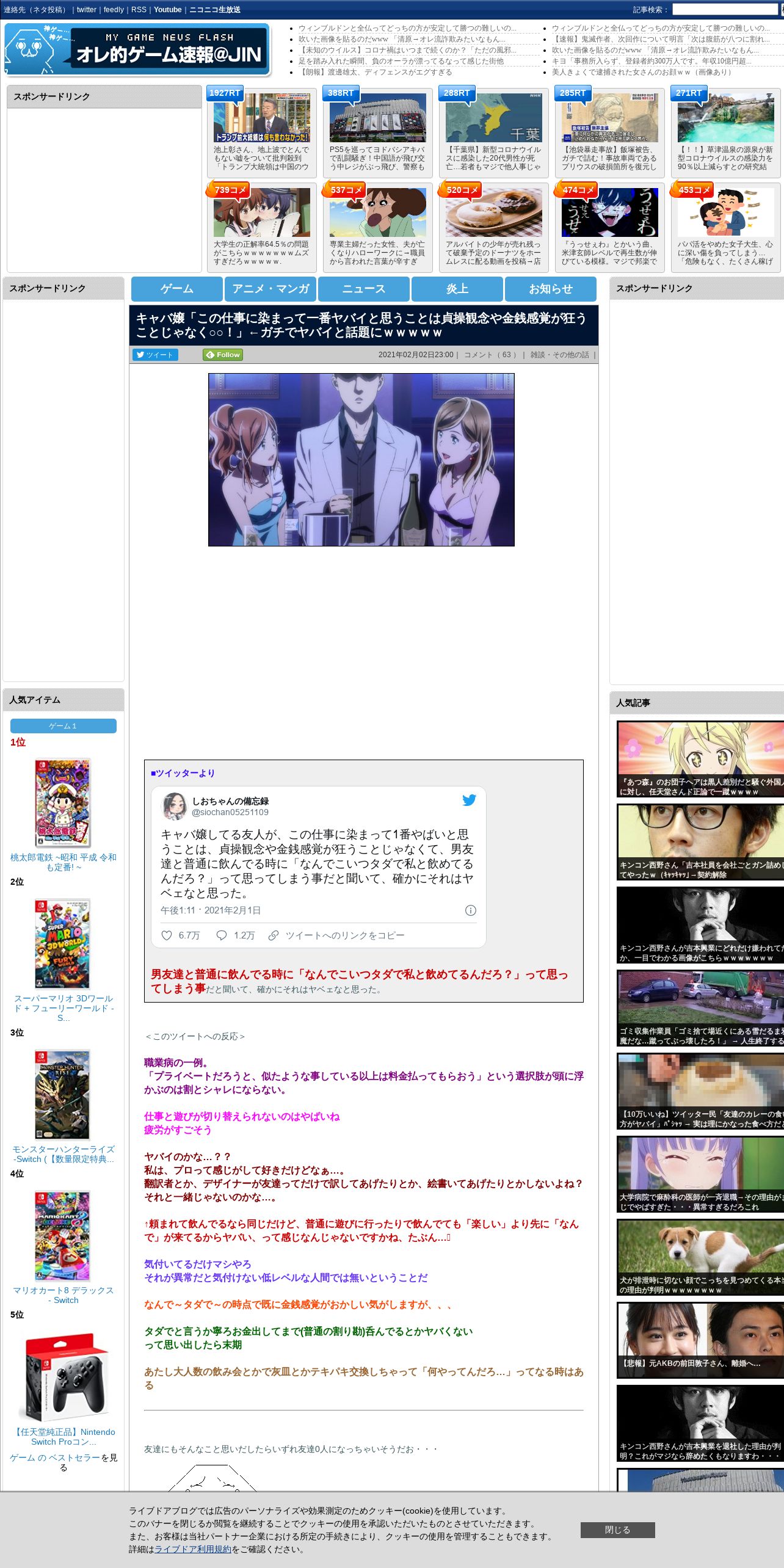This screenshot has height=1568, width=784.
Task: Click the コメント (63) link
Action: point(490,355)
